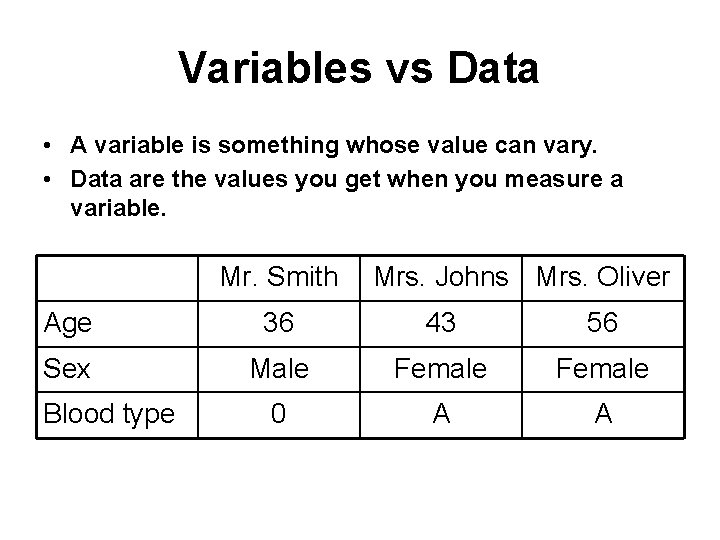The image size is (720, 540).
Task: Select the 'Age' row label
Action: [x=69, y=323]
